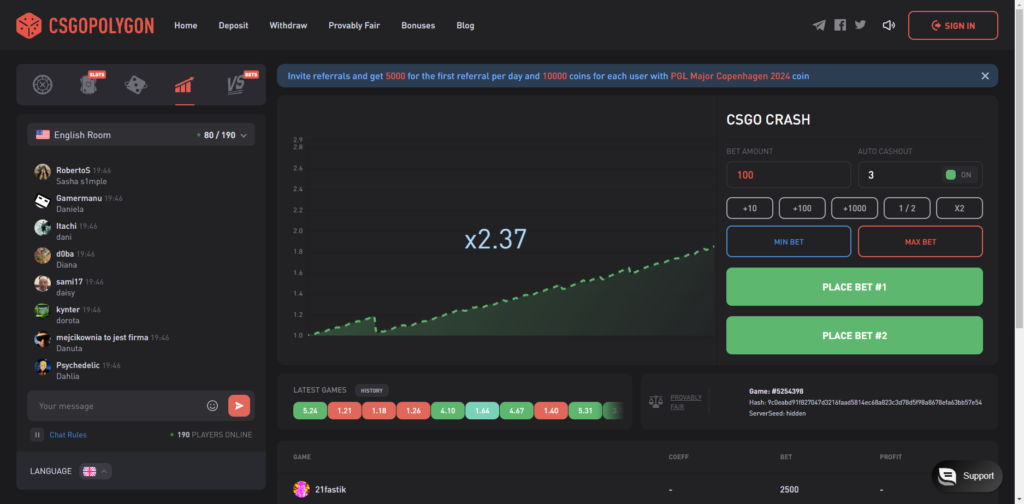Image resolution: width=1024 pixels, height=504 pixels.
Task: Open Provably Fair menu item
Action: point(354,25)
